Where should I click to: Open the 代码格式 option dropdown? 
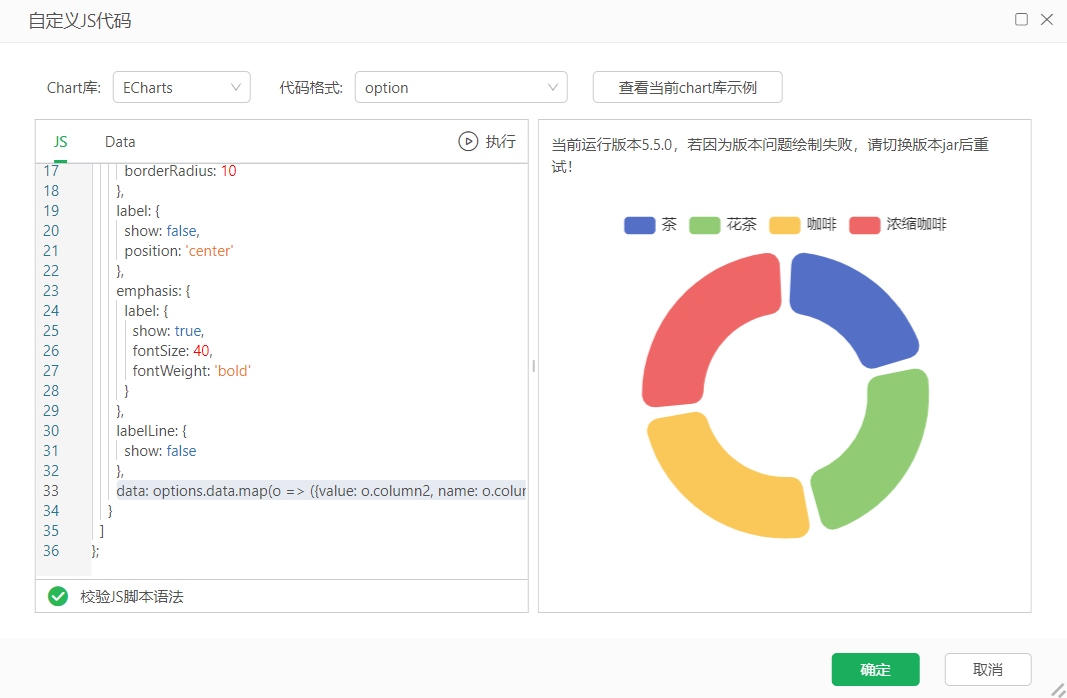pos(461,88)
